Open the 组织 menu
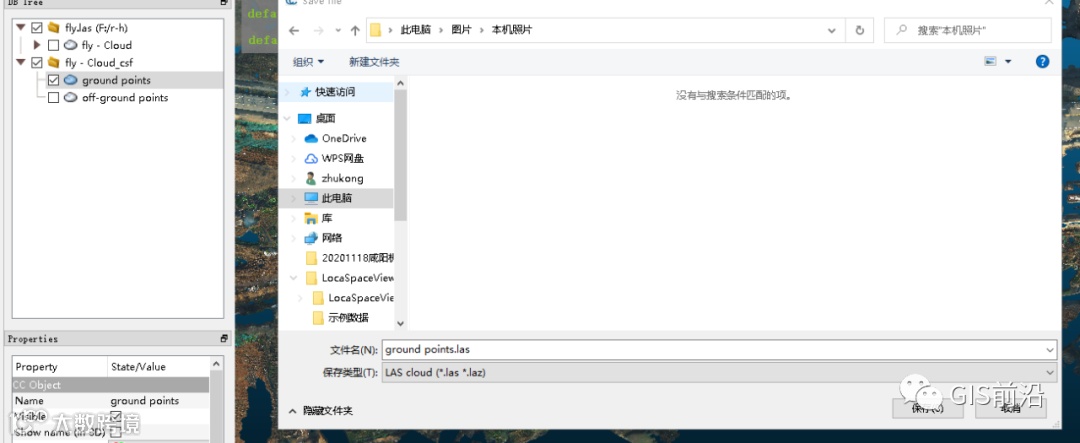Screen dimensions: 1080x443 tap(308, 62)
